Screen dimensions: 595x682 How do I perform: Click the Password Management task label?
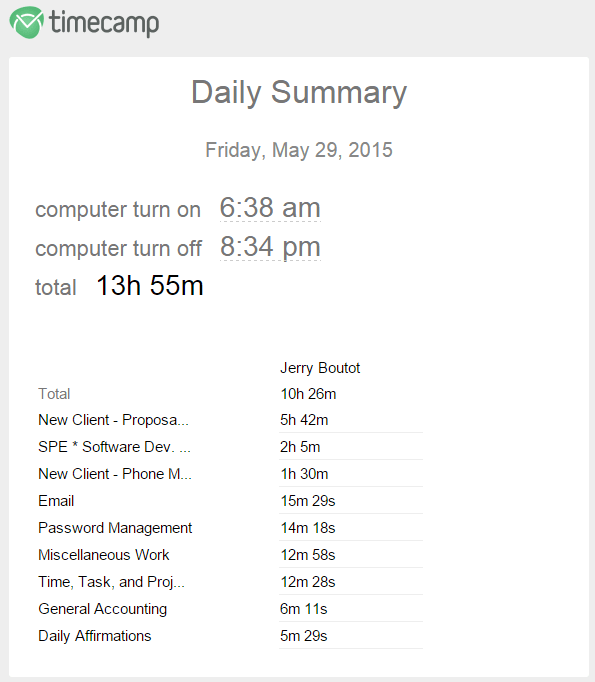(x=115, y=528)
